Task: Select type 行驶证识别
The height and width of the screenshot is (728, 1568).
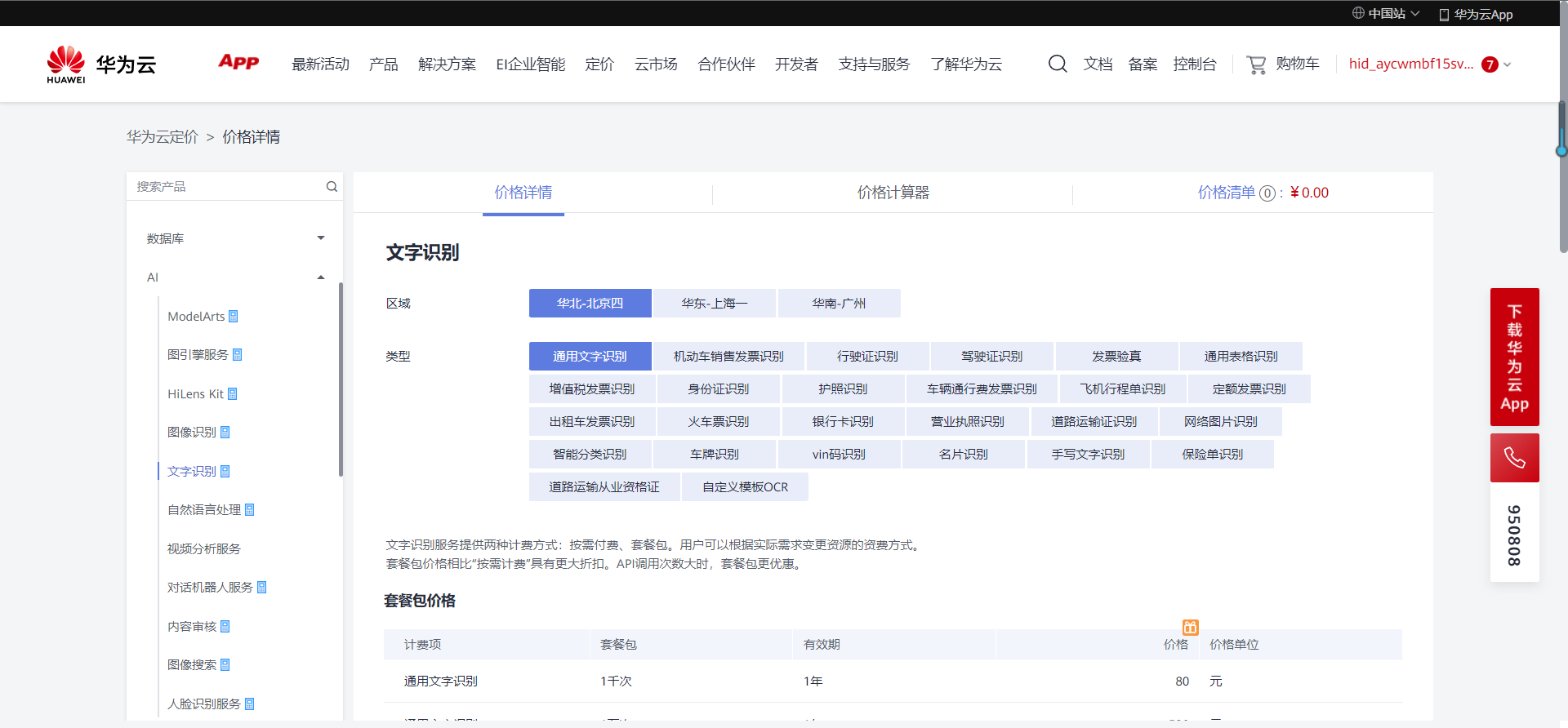Action: [868, 356]
